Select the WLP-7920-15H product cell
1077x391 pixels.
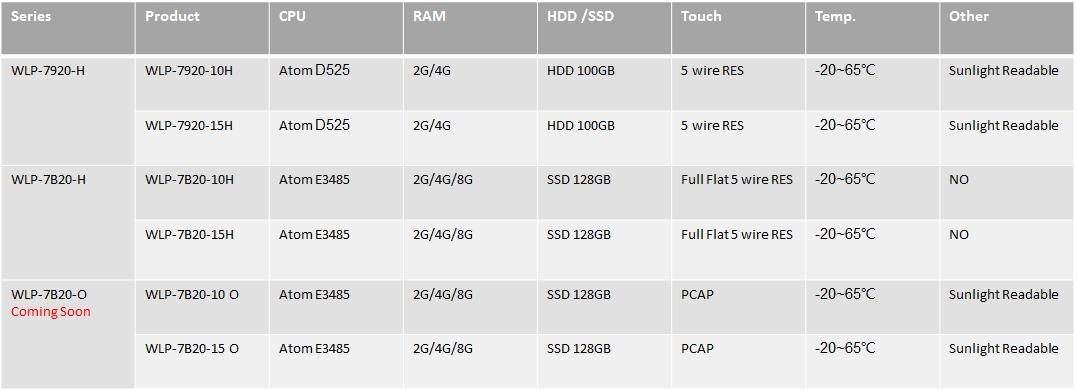[202, 137]
